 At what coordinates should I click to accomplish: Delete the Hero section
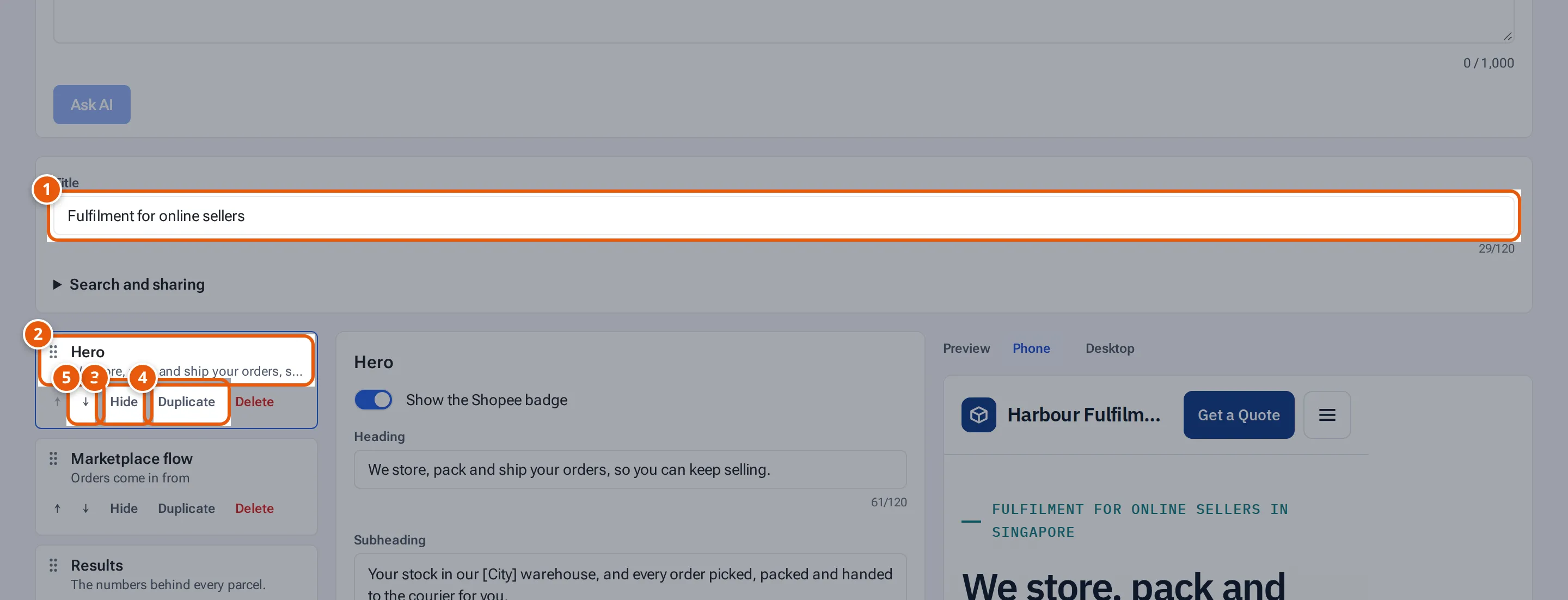pos(254,402)
